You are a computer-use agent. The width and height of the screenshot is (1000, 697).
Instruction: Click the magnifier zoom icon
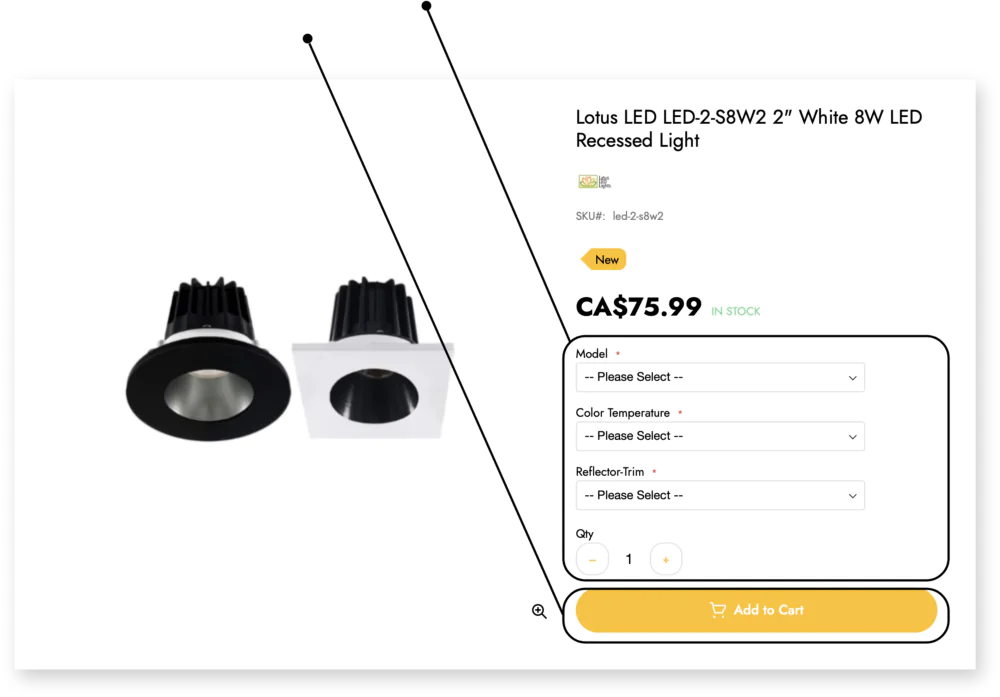tap(539, 611)
